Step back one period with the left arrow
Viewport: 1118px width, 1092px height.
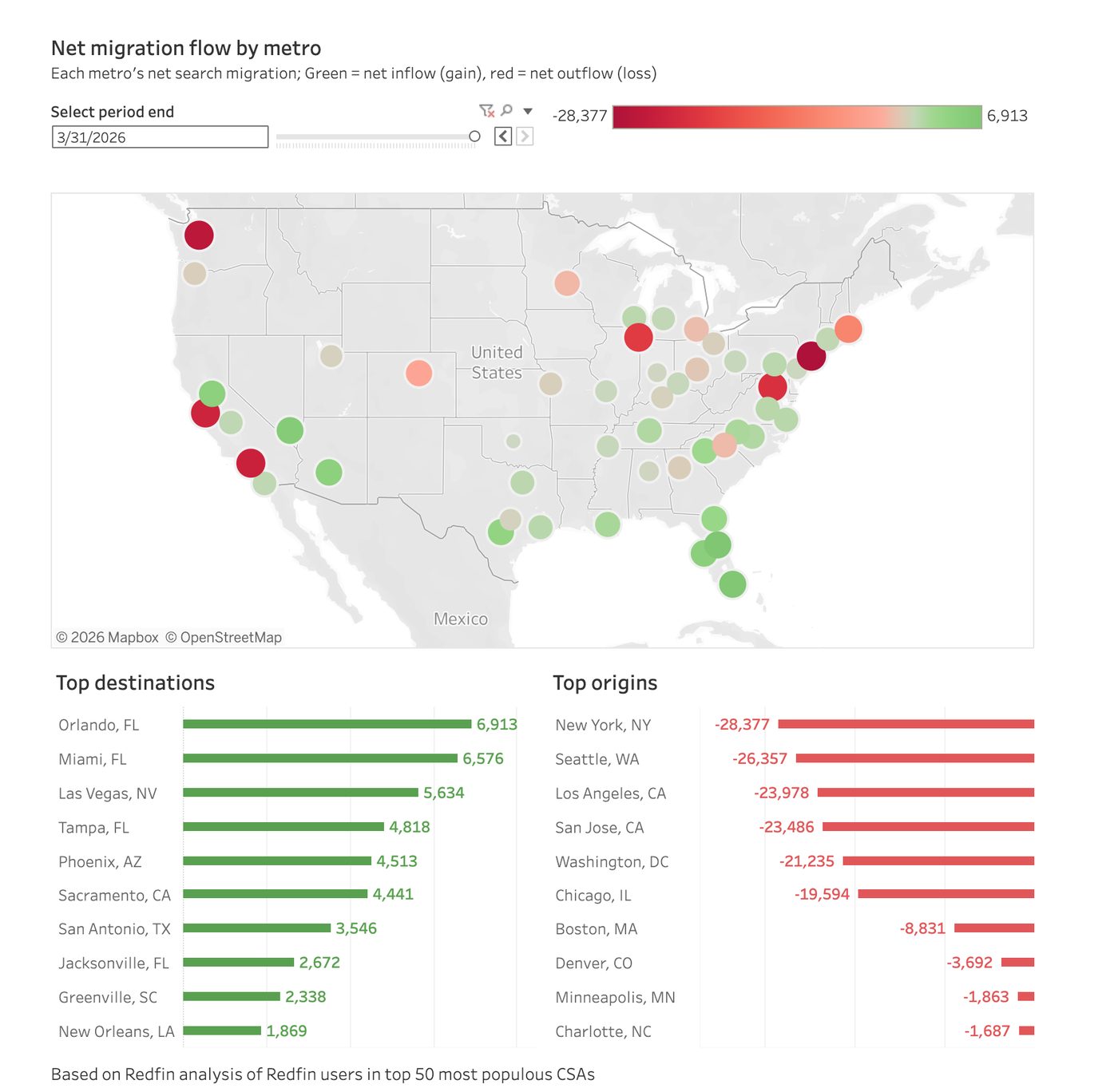503,136
